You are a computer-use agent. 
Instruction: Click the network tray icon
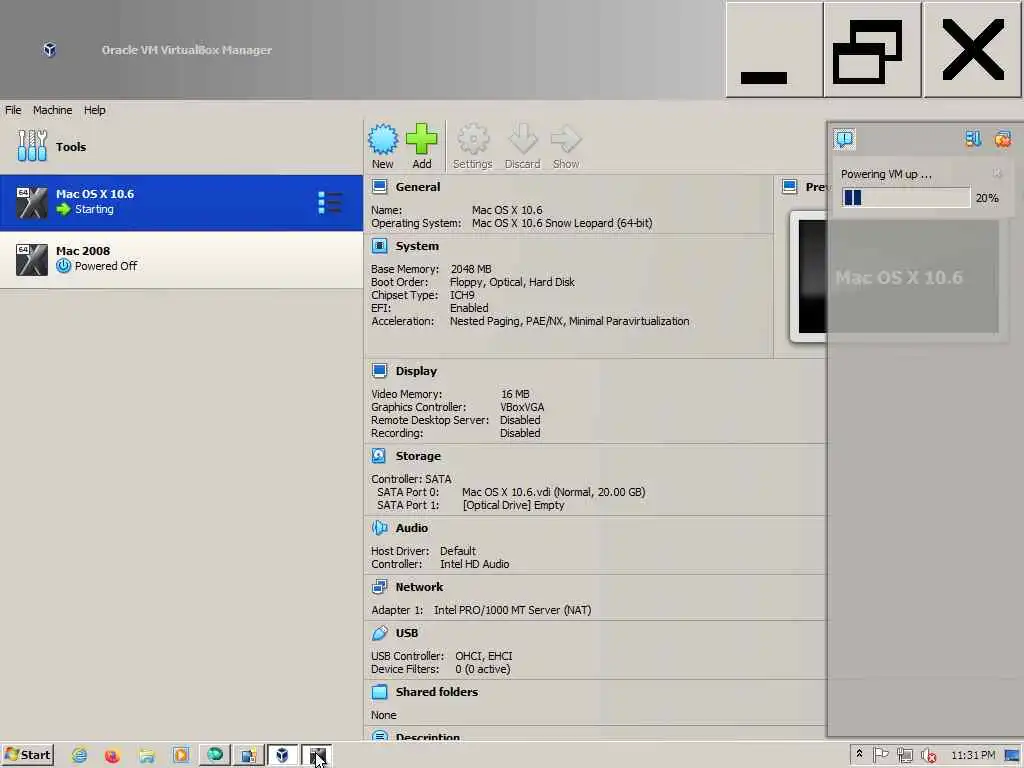click(905, 756)
